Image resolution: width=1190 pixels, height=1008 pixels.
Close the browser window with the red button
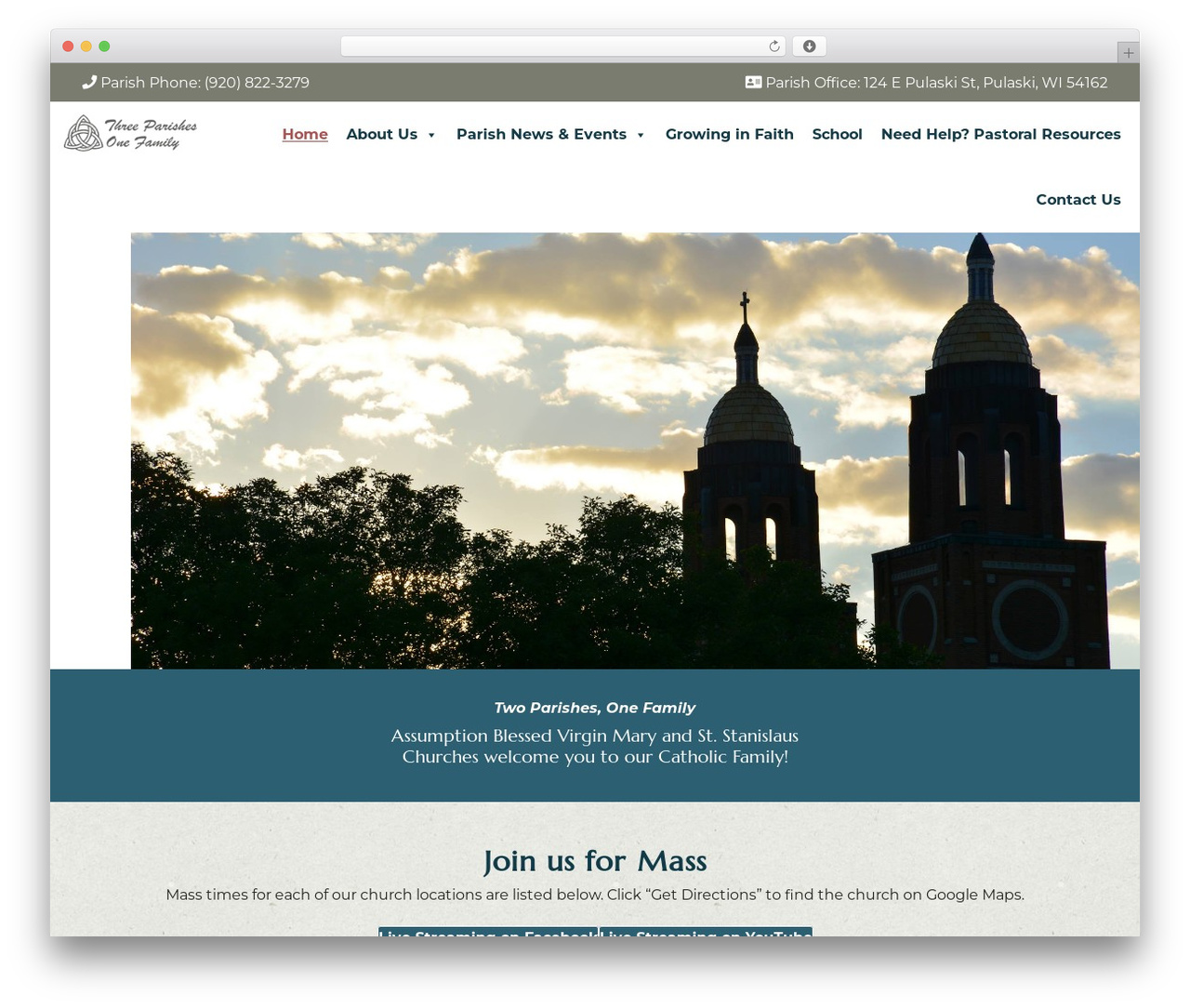pyautogui.click(x=68, y=46)
